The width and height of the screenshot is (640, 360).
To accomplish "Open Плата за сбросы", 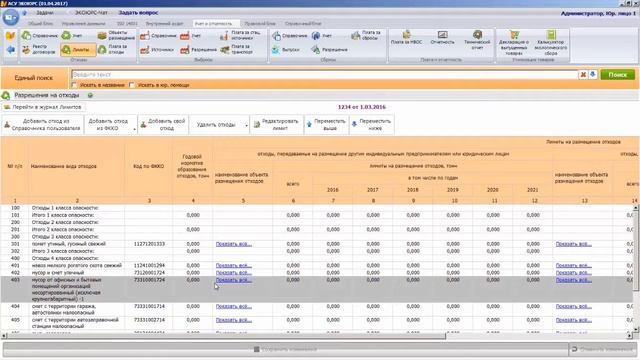I will (x=366, y=36).
